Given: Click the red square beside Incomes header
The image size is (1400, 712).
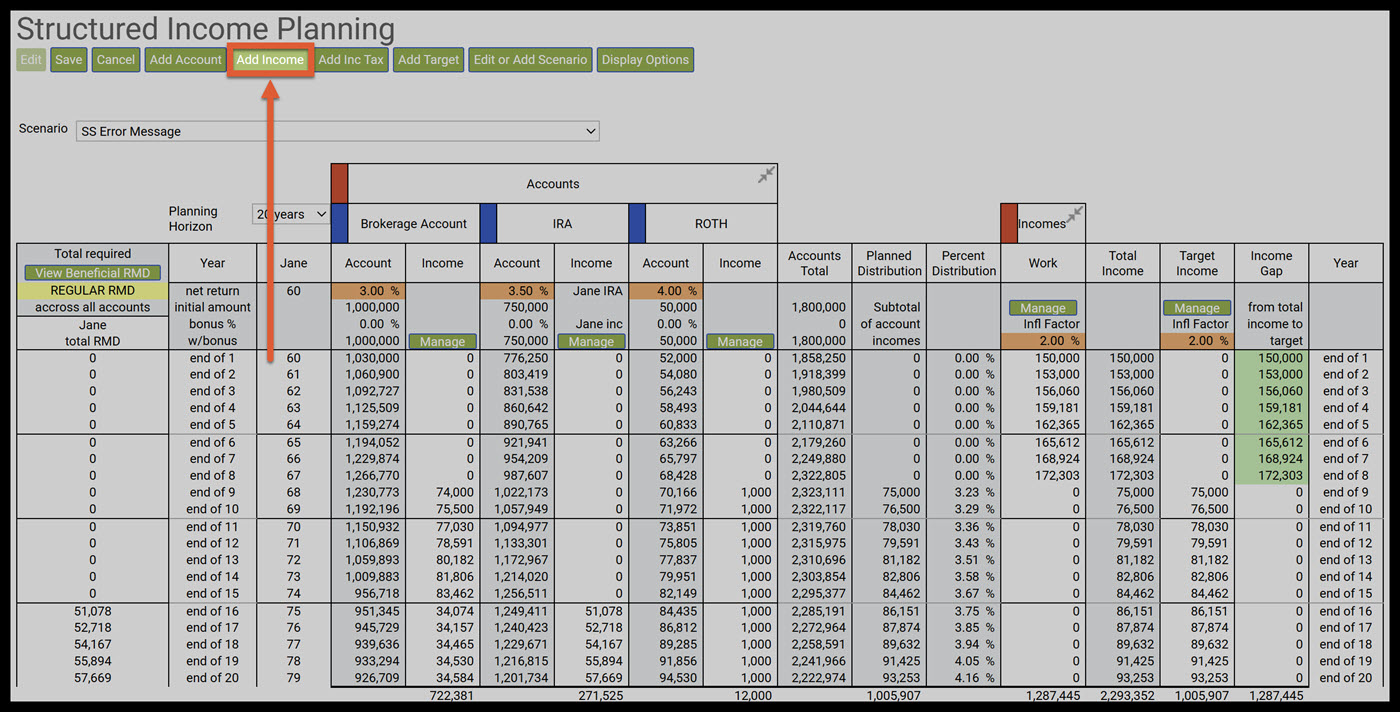Looking at the screenshot, I should click(x=1009, y=223).
